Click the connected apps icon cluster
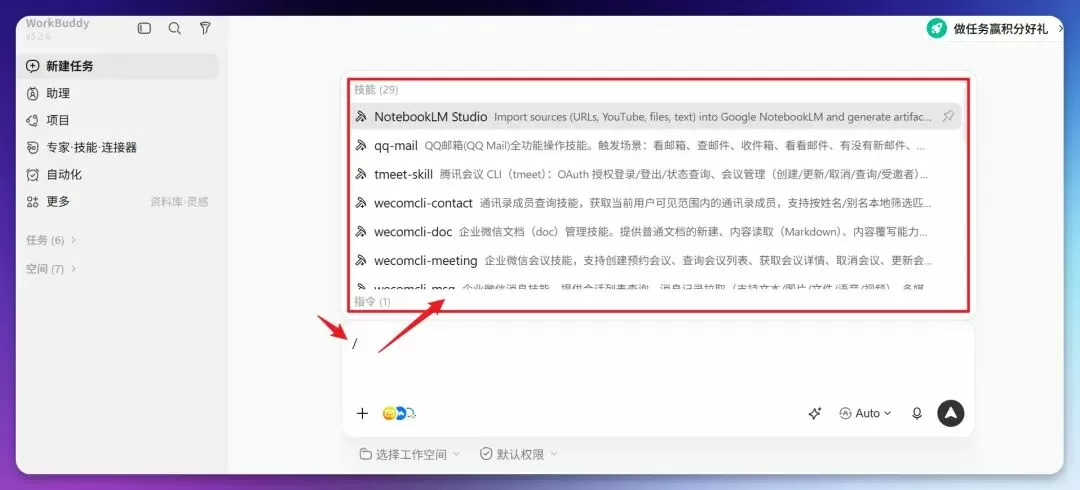The image size is (1080, 490). click(x=399, y=414)
